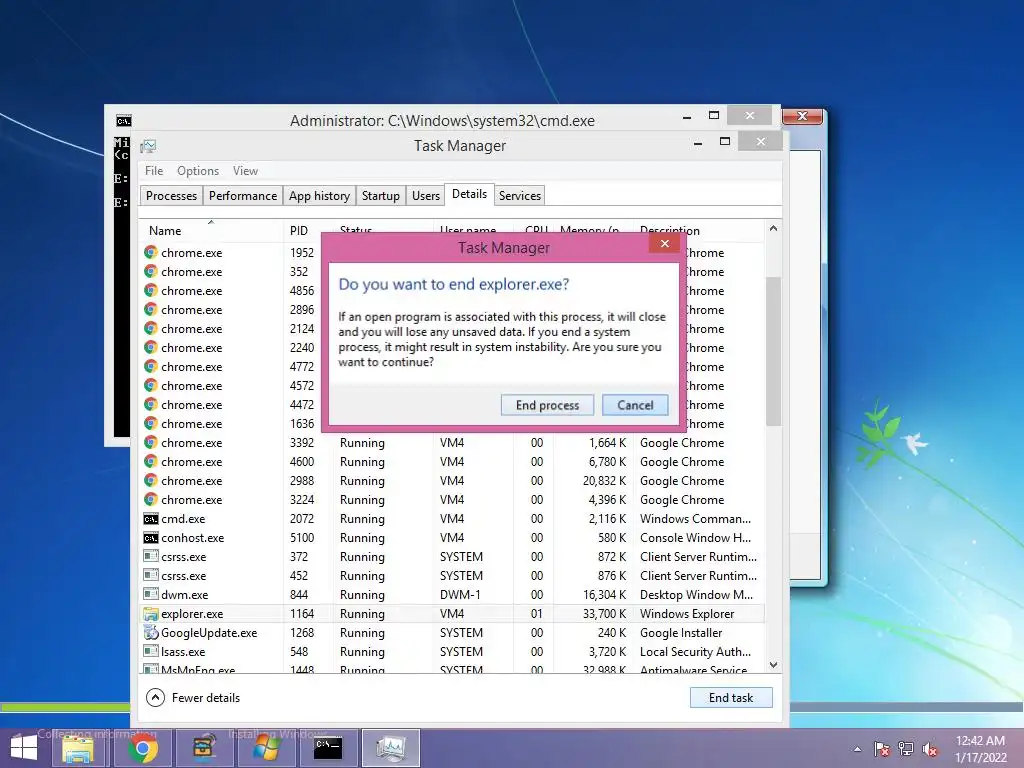Switch to the Performance tab
This screenshot has height=768, width=1024.
tap(243, 196)
